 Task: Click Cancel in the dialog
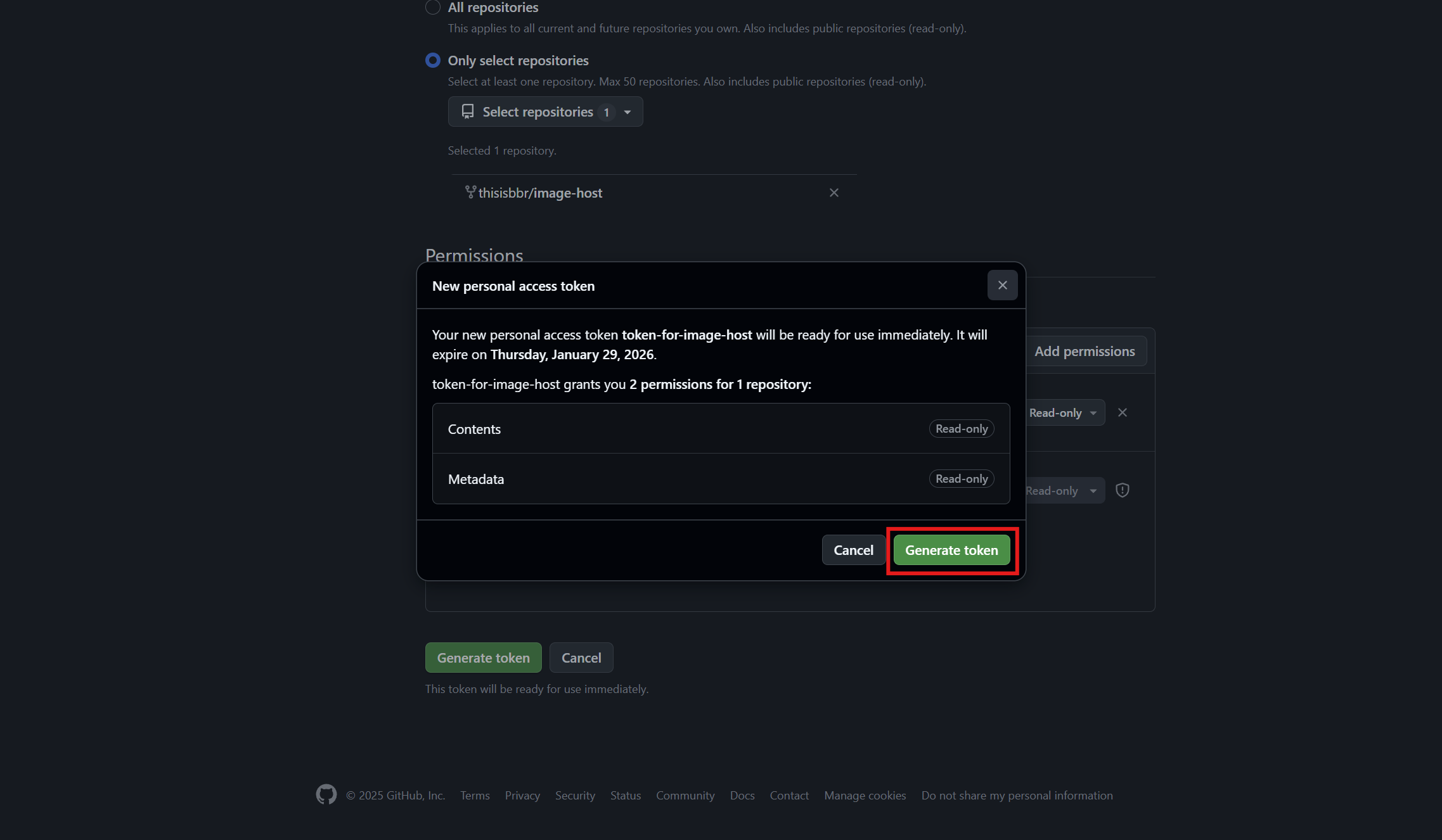[x=853, y=550]
